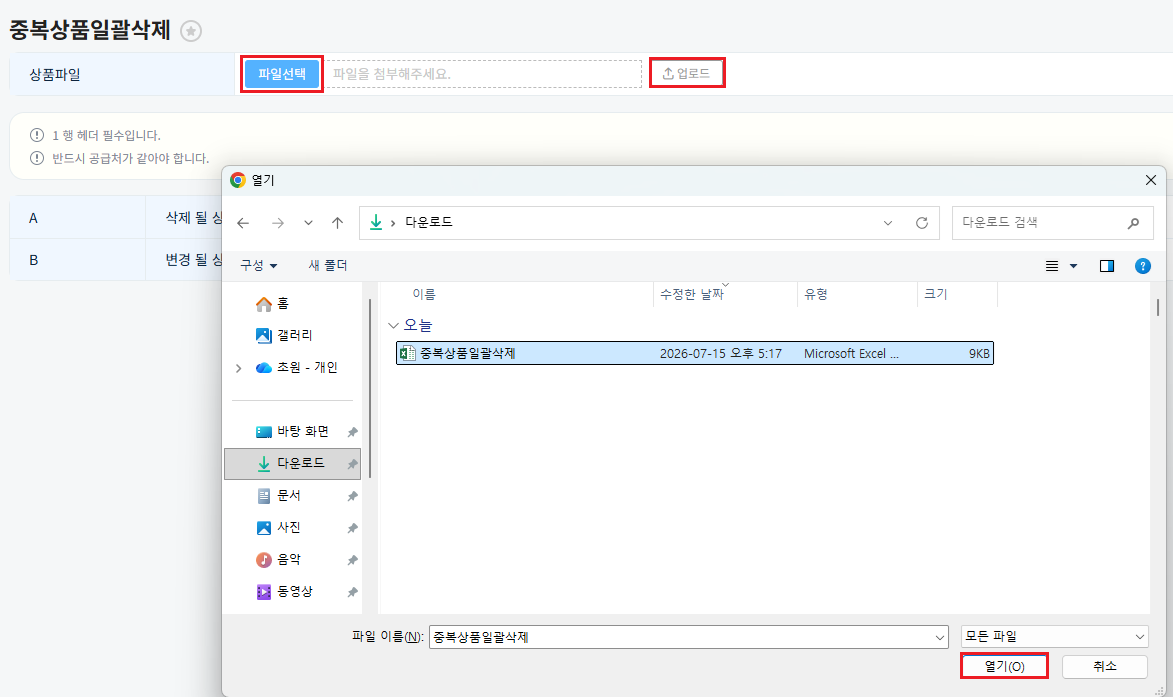Click the forward arrow in the open dialog
This screenshot has height=697, width=1173.
point(278,223)
